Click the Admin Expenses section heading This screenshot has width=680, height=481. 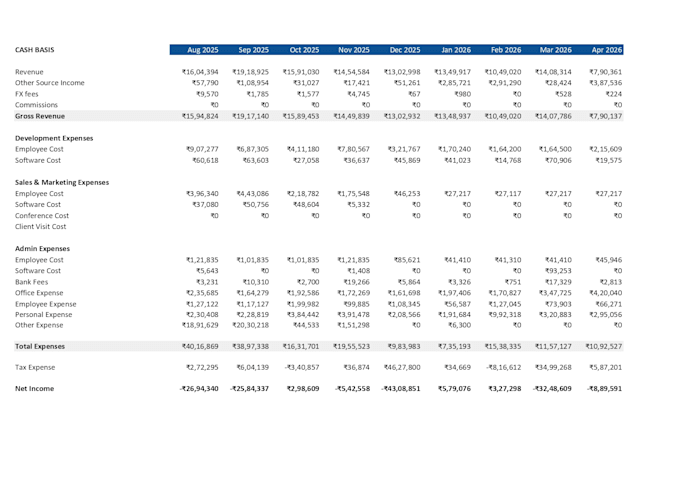click(x=42, y=249)
